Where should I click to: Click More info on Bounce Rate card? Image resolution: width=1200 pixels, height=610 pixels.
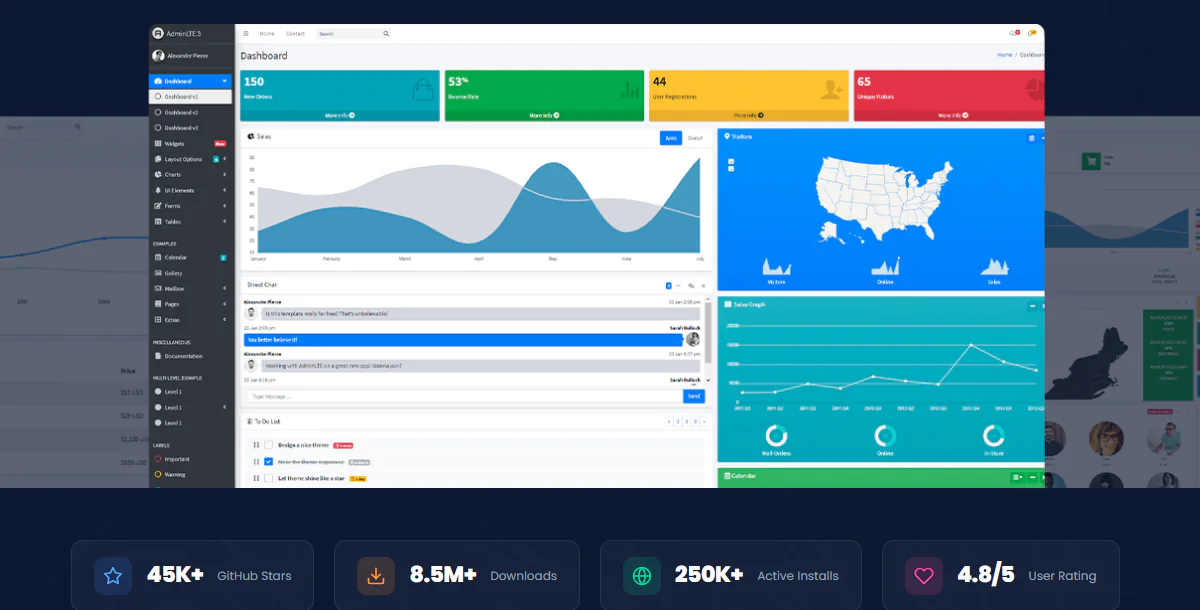[x=543, y=115]
